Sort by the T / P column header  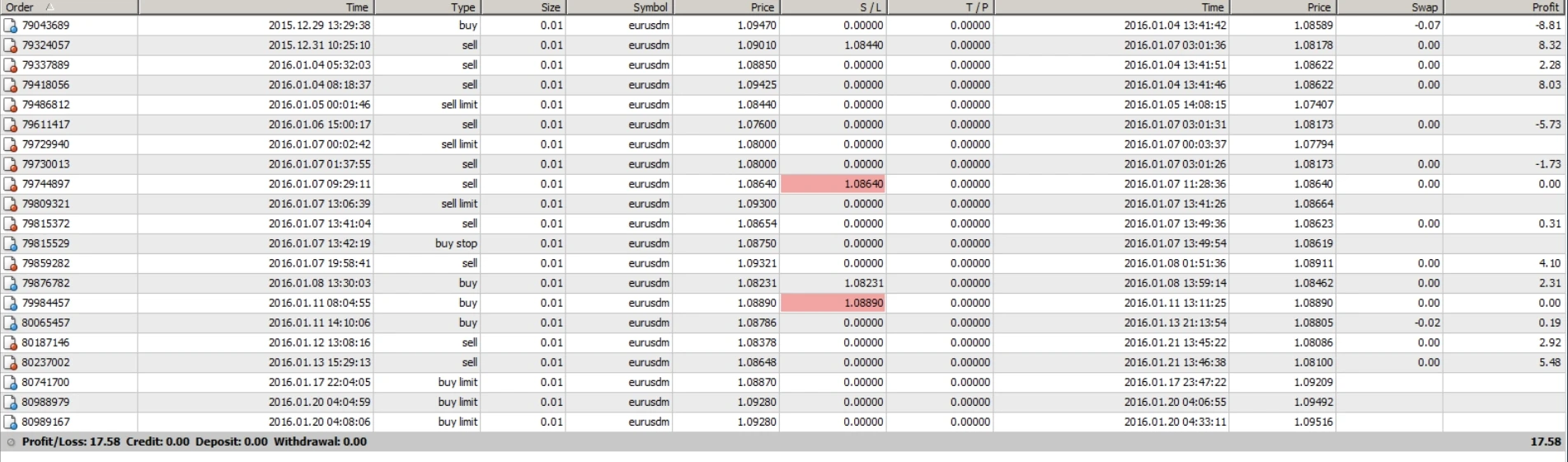coord(940,7)
